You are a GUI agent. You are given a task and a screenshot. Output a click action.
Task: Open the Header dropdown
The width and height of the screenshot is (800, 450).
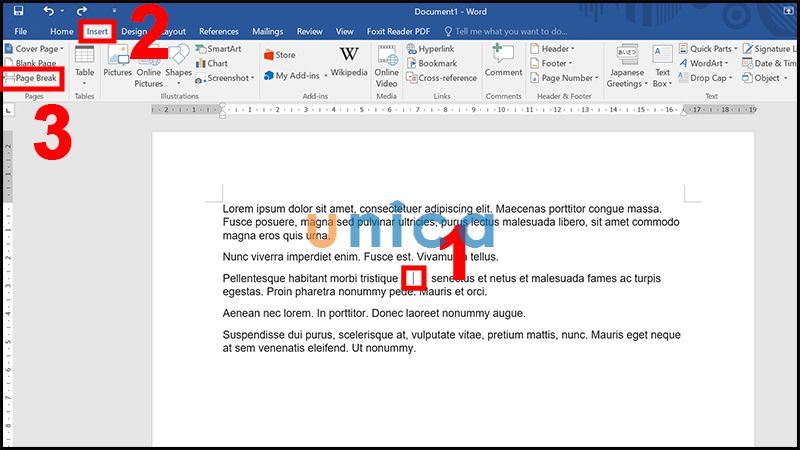(553, 48)
